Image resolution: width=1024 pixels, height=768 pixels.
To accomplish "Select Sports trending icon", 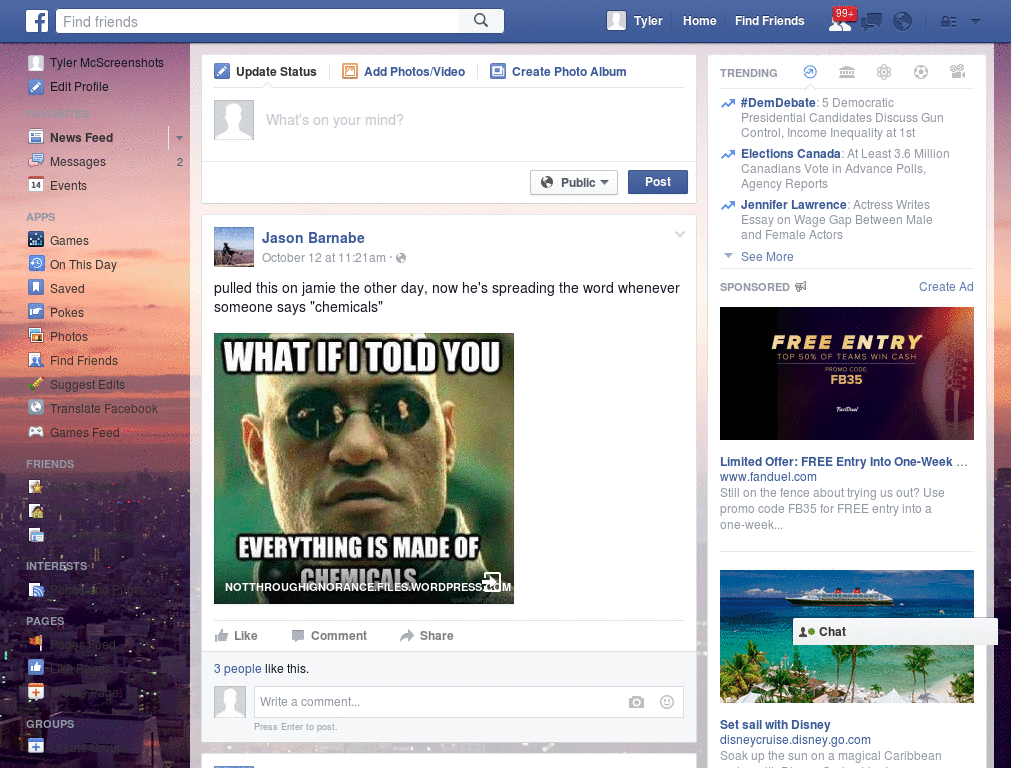I will pyautogui.click(x=921, y=72).
